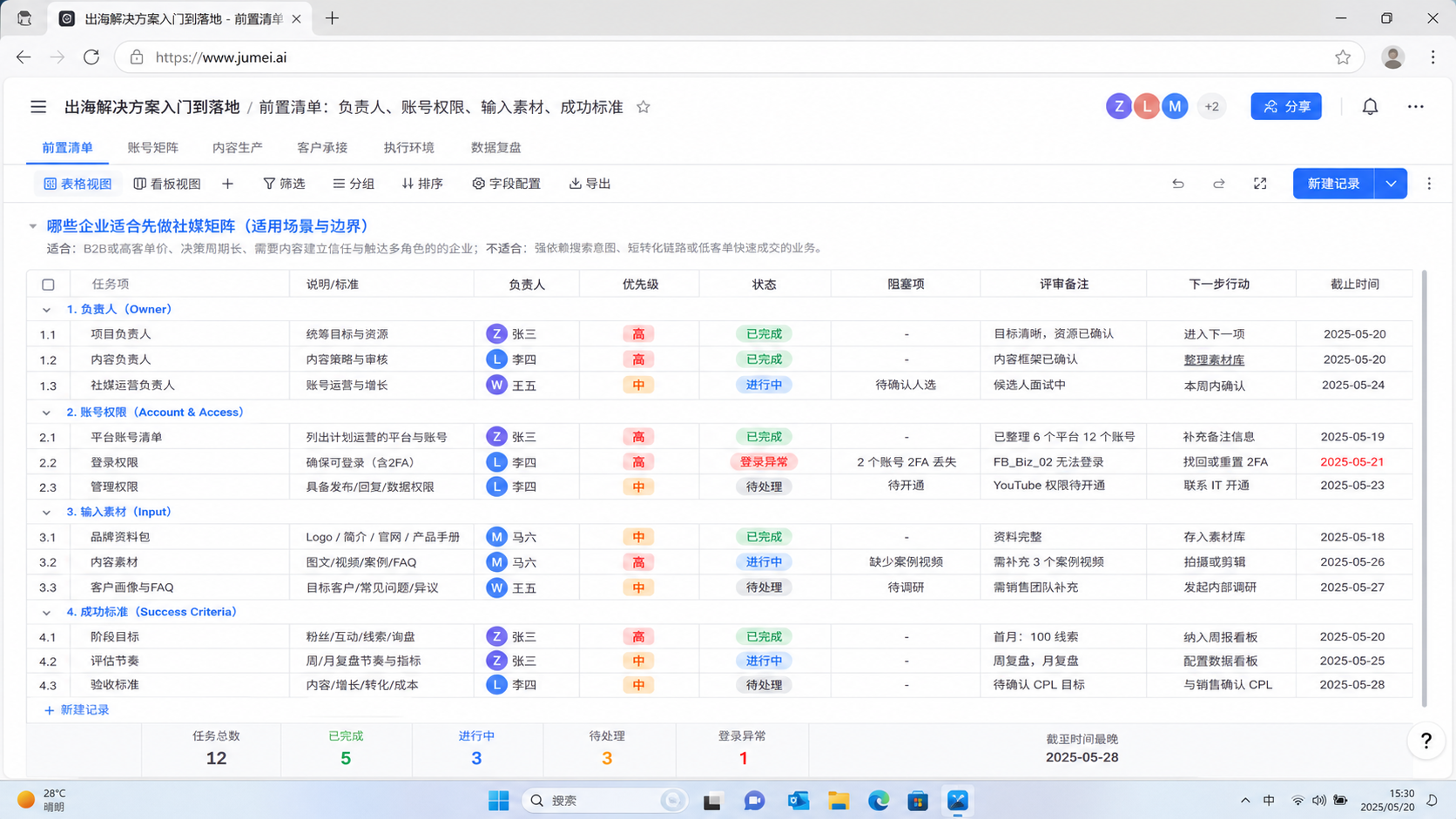Image resolution: width=1456 pixels, height=819 pixels.
Task: Click the L collaborator avatar in the header
Action: [1147, 106]
